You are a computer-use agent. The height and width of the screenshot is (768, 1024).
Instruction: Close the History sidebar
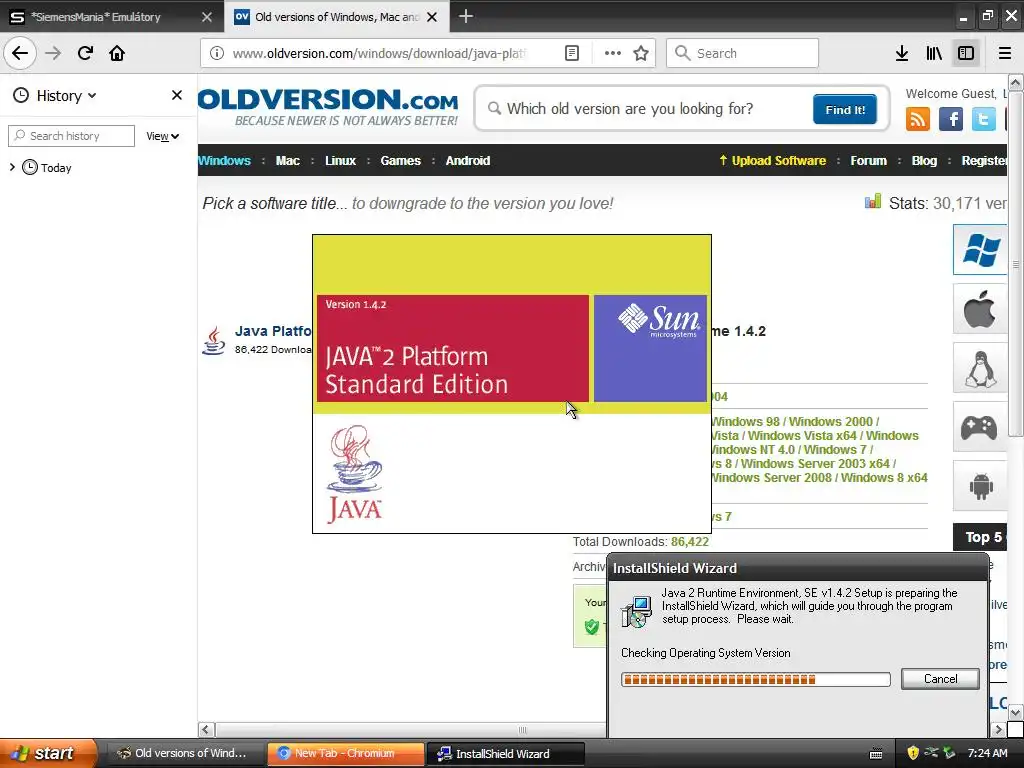tap(176, 95)
